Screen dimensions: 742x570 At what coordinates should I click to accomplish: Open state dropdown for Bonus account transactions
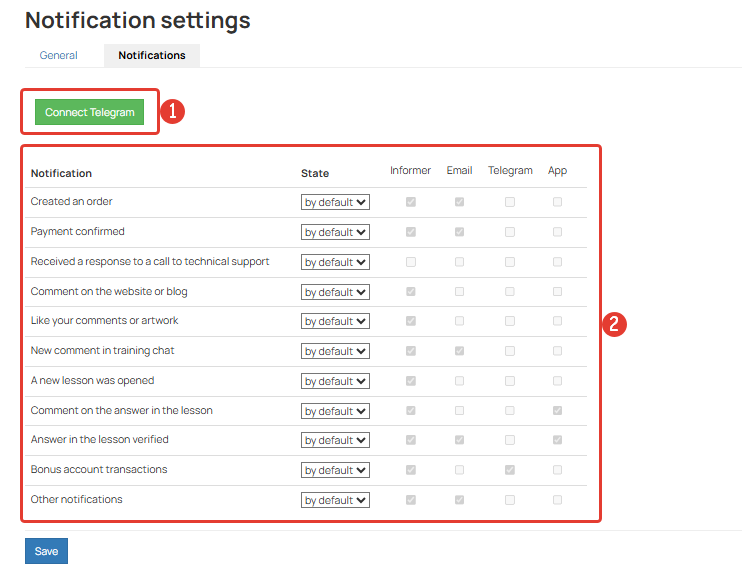[x=335, y=470]
